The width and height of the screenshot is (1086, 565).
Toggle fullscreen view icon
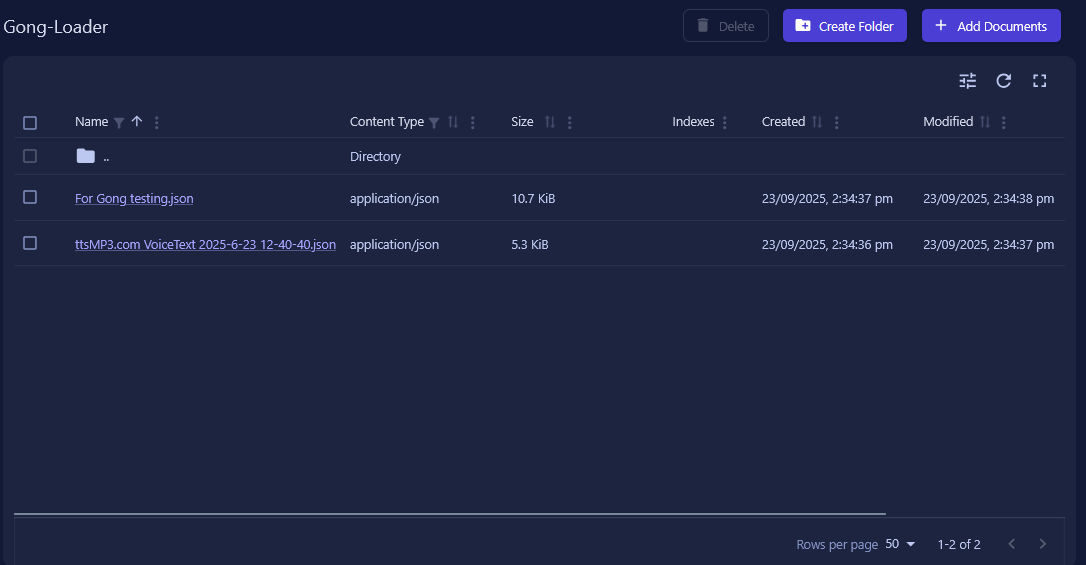pos(1039,81)
